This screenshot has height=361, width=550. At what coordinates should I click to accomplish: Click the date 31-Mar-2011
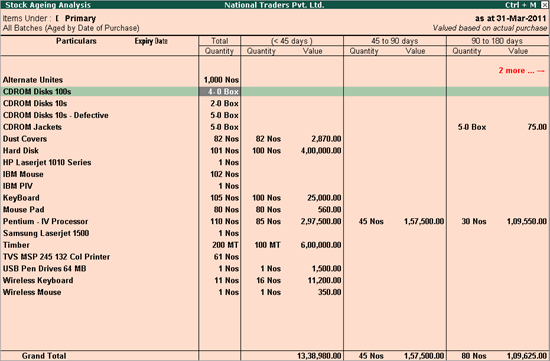tap(521, 18)
